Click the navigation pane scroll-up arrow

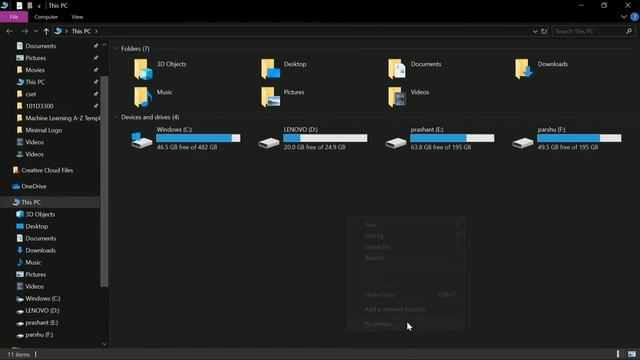pos(104,45)
